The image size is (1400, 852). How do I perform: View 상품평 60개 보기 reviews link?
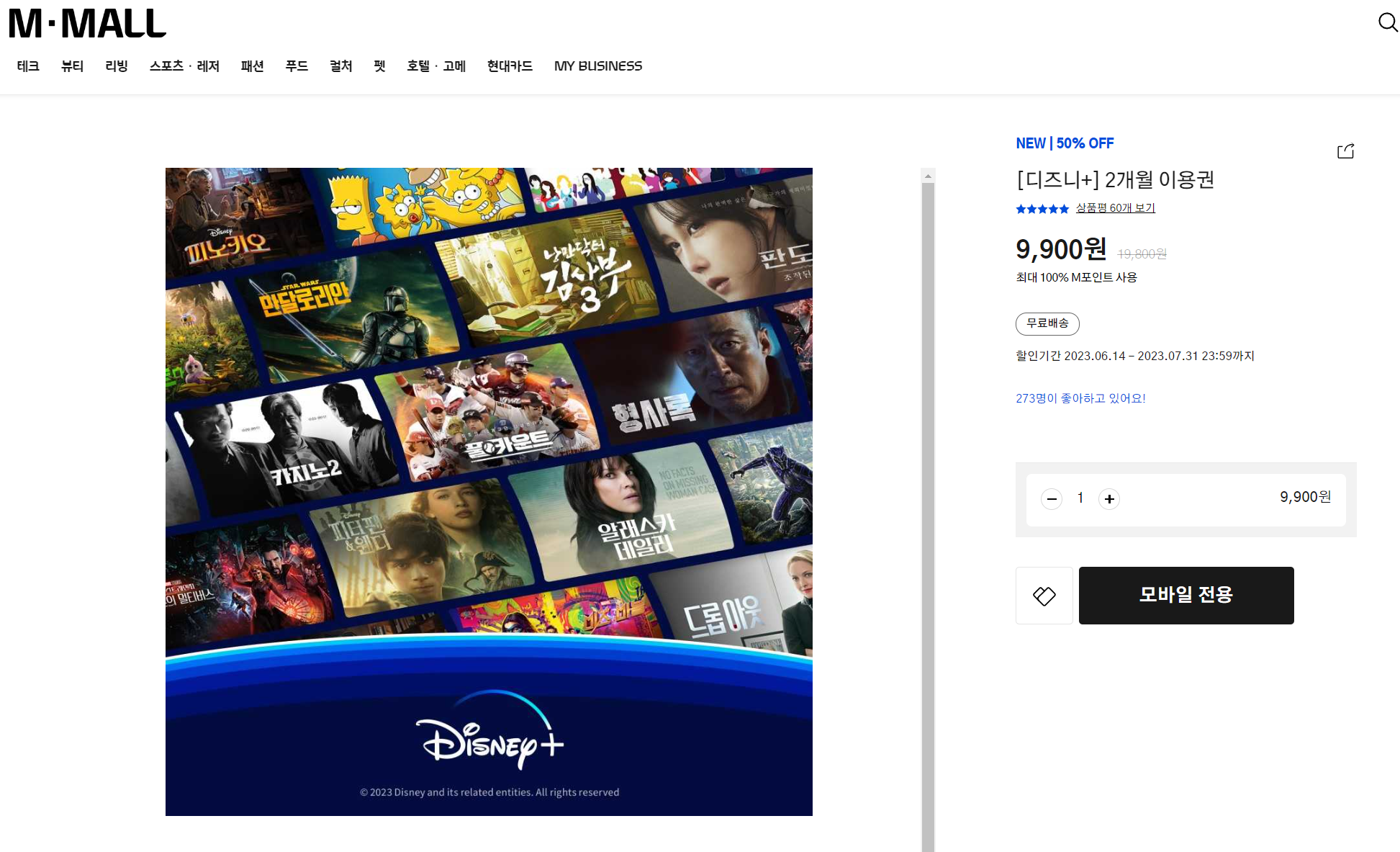(1115, 208)
